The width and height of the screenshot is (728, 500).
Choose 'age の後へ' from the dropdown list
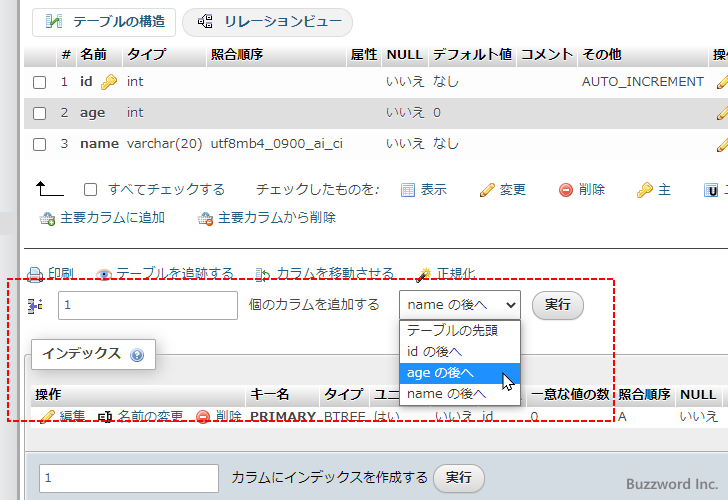pos(440,373)
